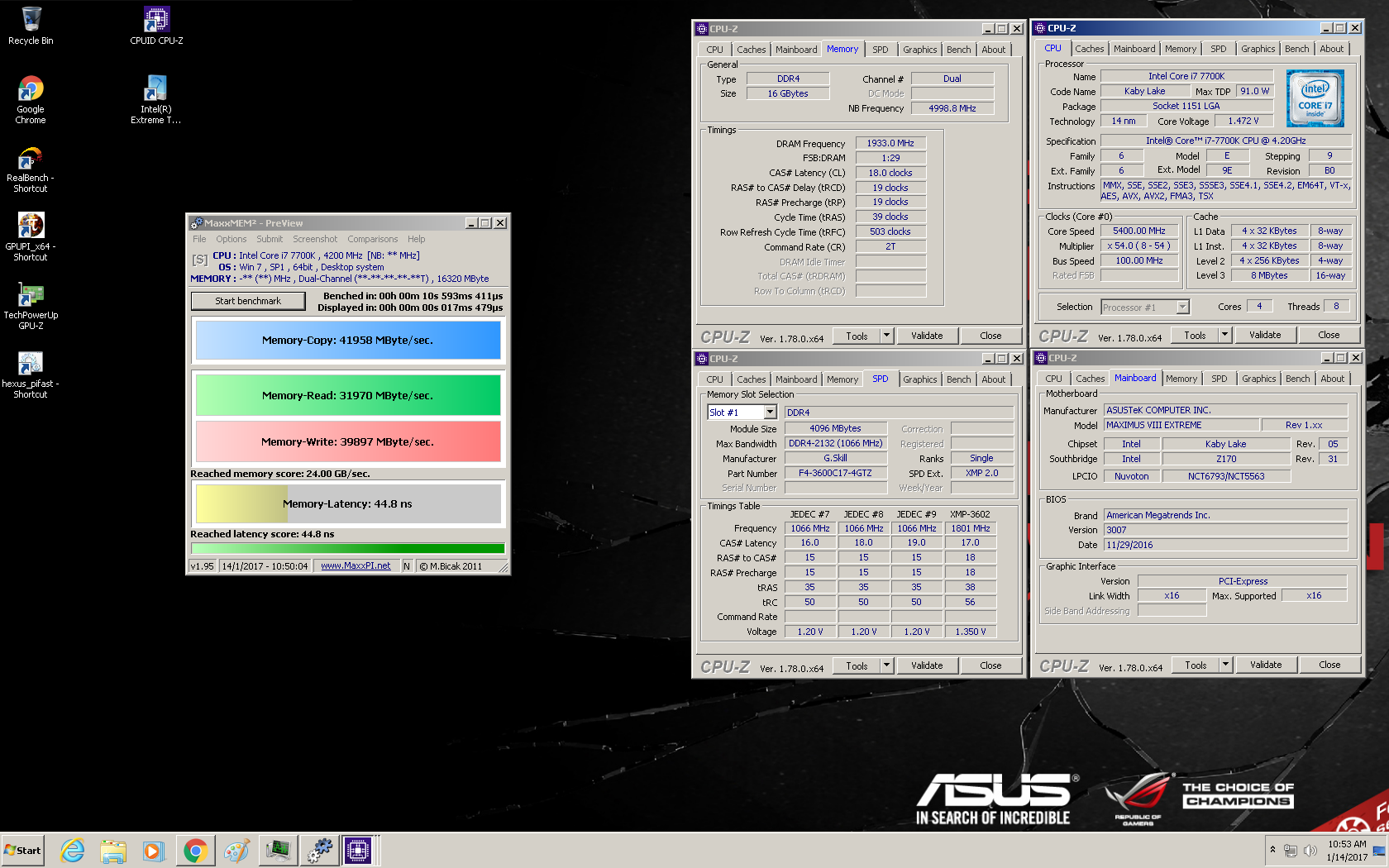The image size is (1389, 868).
Task: Click the taskbar clock showing 10:53 AM
Action: point(1347,851)
